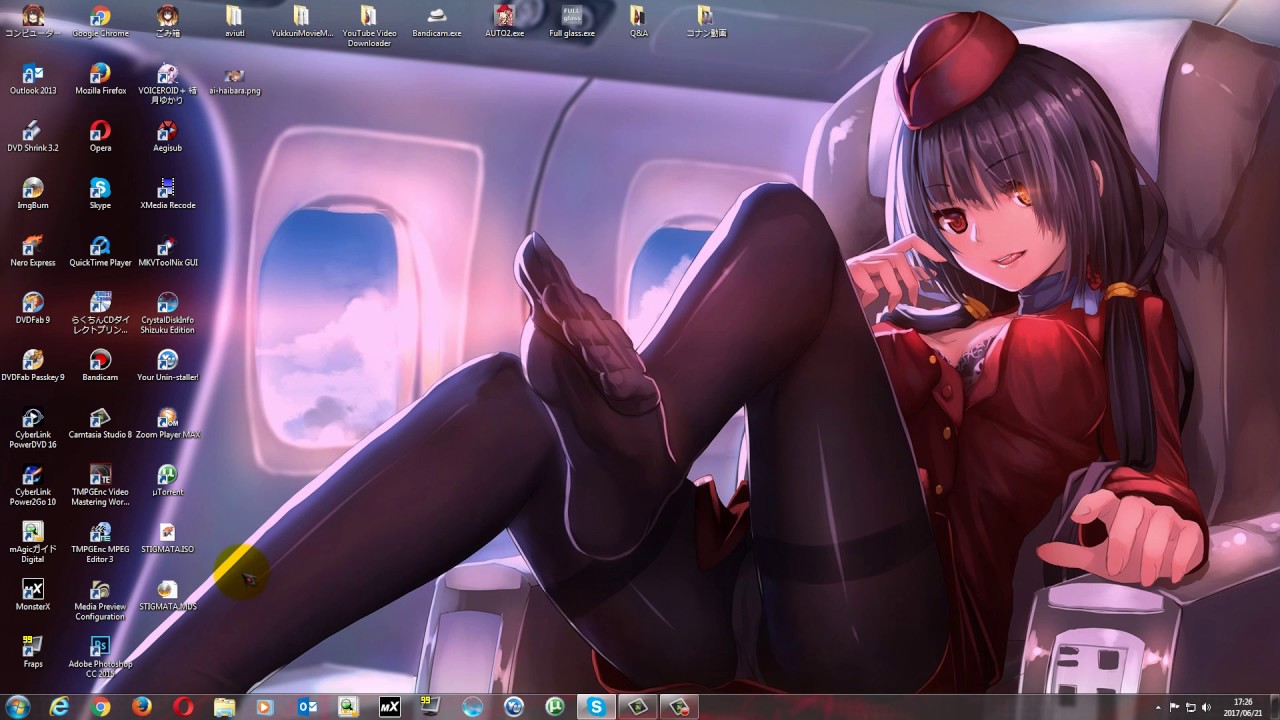Select the CyberLink Power2Go 10 shortcut
Screen dimensions: 1280x720
pyautogui.click(x=33, y=485)
